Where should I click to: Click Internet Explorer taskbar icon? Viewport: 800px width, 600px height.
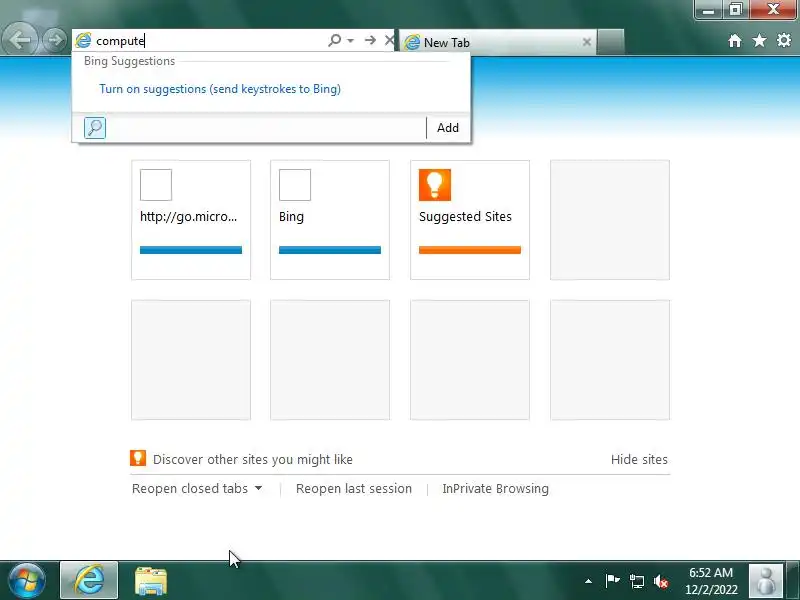click(89, 581)
